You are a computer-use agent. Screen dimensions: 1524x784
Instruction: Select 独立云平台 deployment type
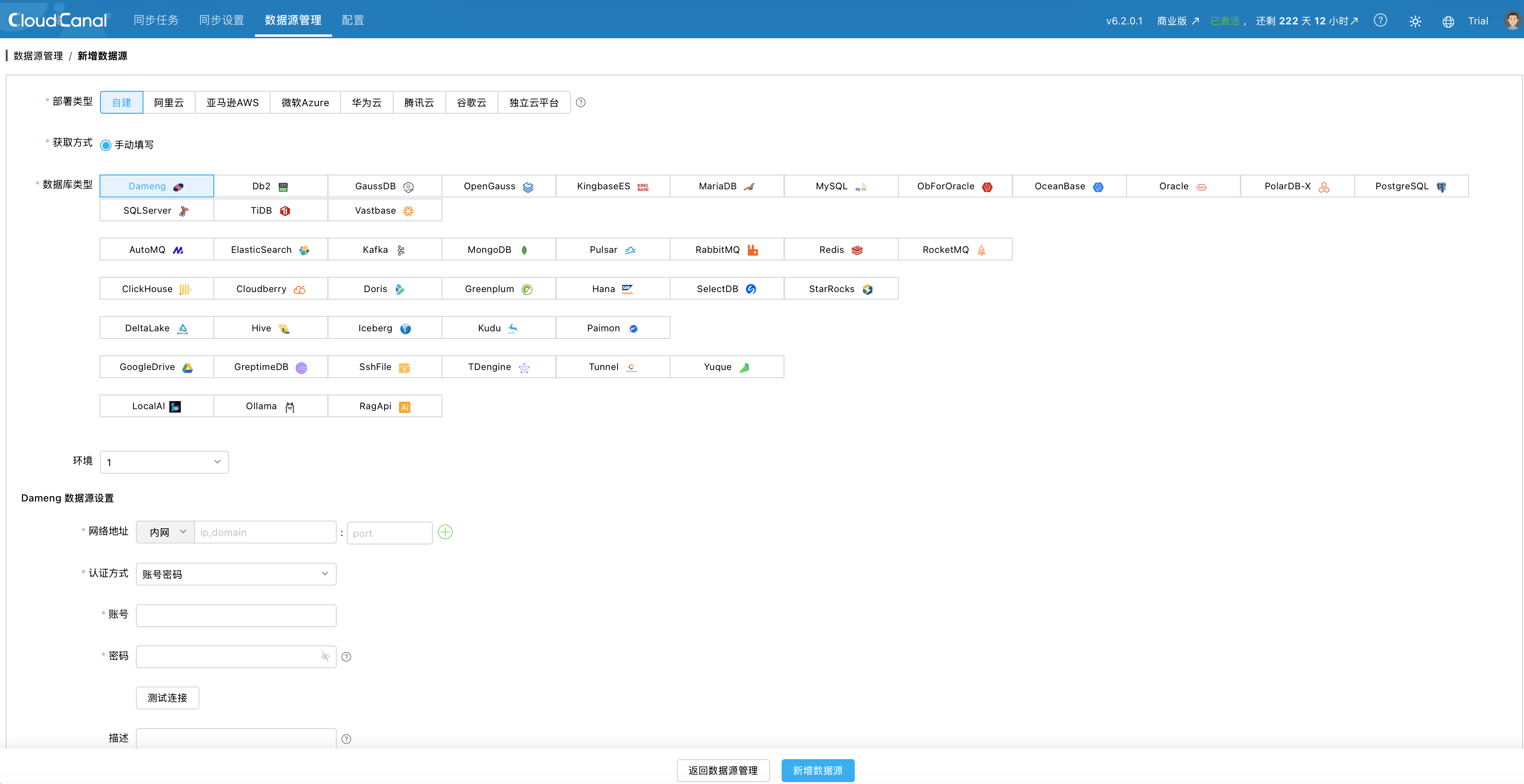[x=534, y=102]
